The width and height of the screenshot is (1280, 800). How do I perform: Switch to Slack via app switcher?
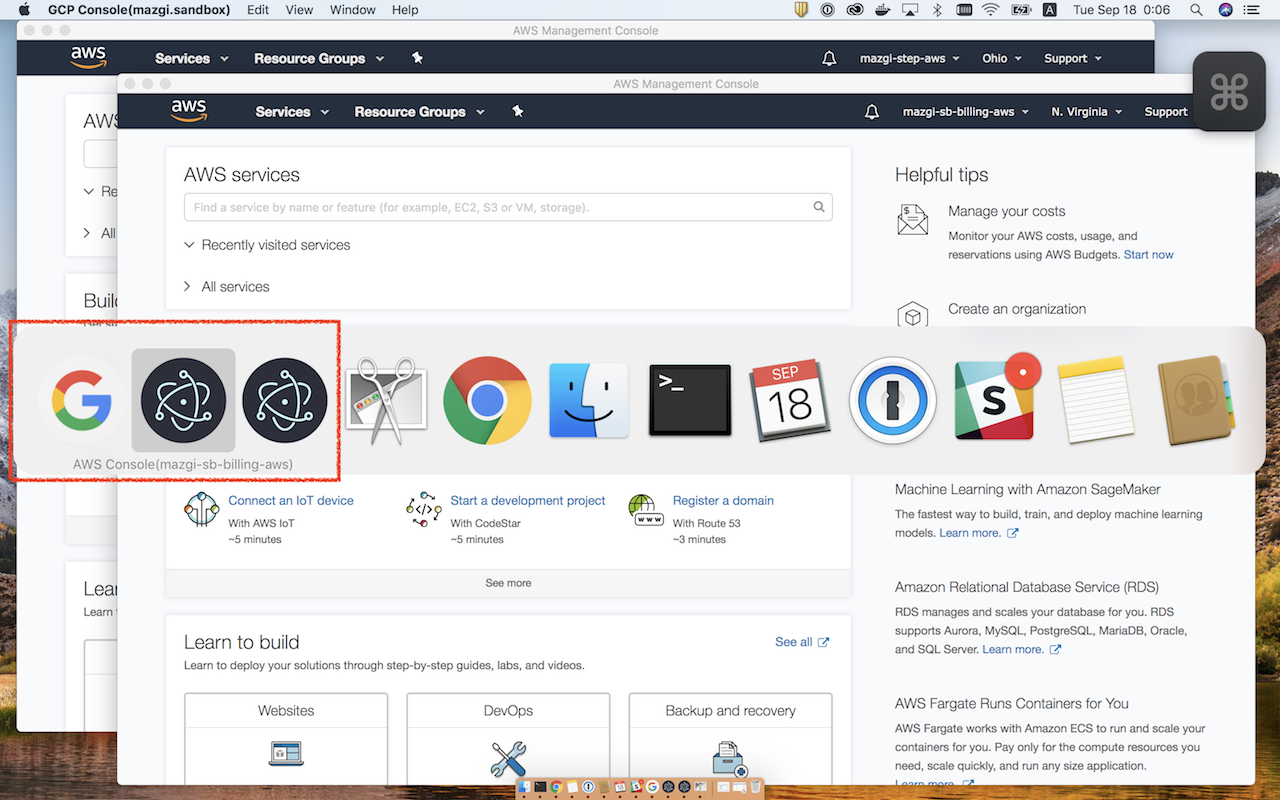coord(994,401)
